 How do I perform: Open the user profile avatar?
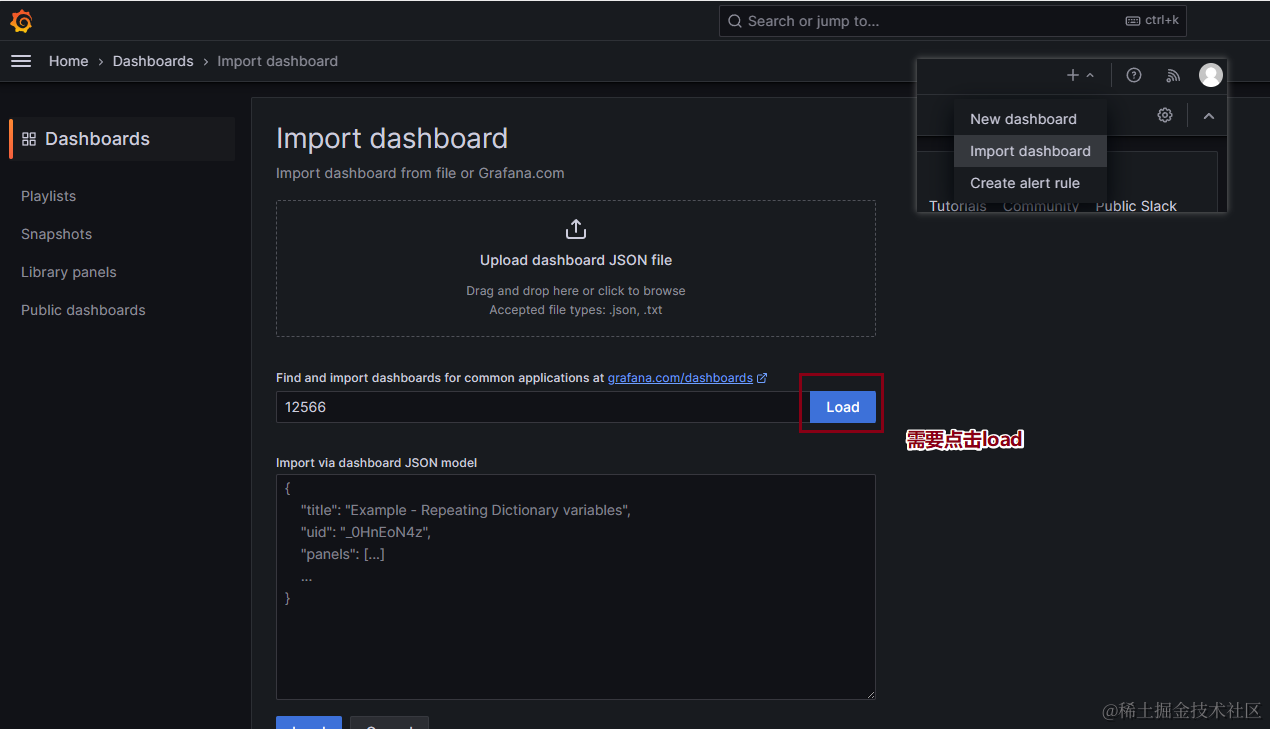tap(1211, 75)
